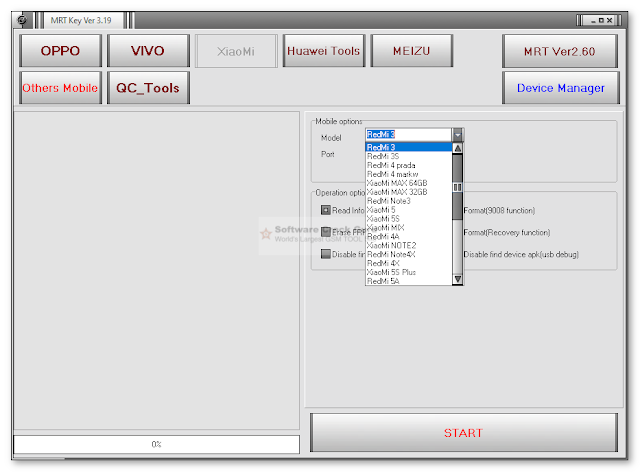Collapse the Model dropdown arrow

pos(458,134)
